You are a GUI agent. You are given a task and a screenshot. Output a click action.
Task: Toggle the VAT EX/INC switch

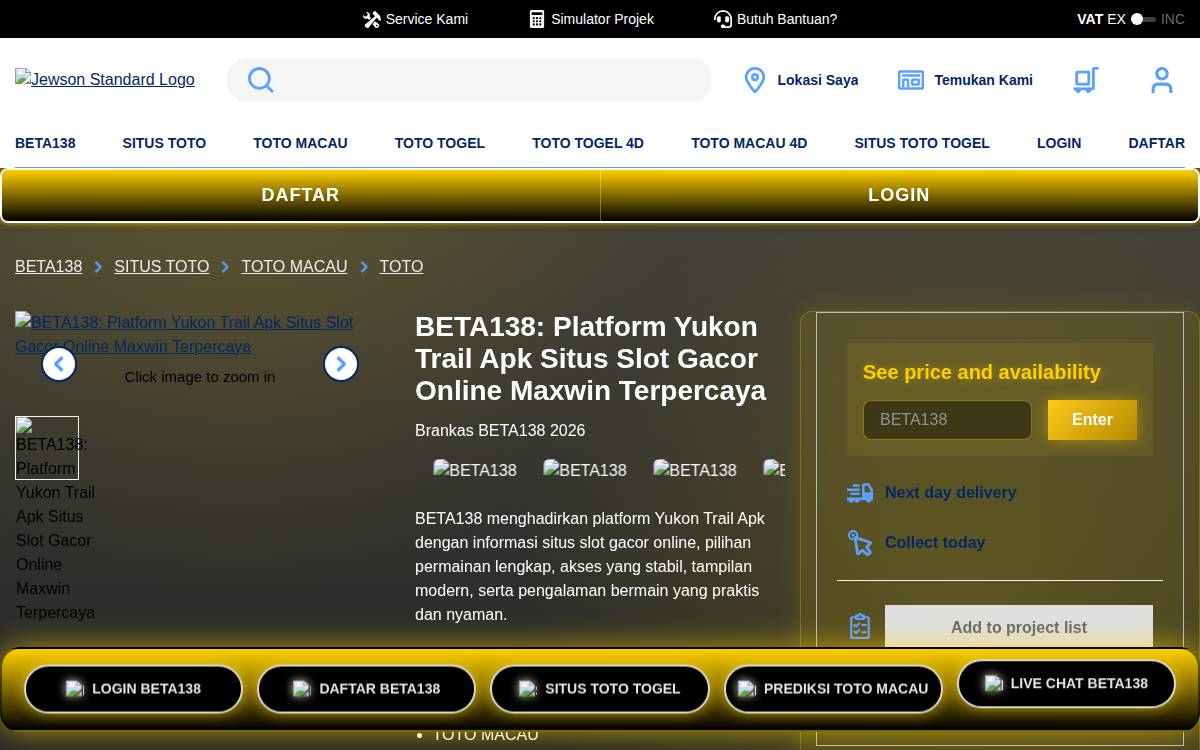click(1143, 19)
